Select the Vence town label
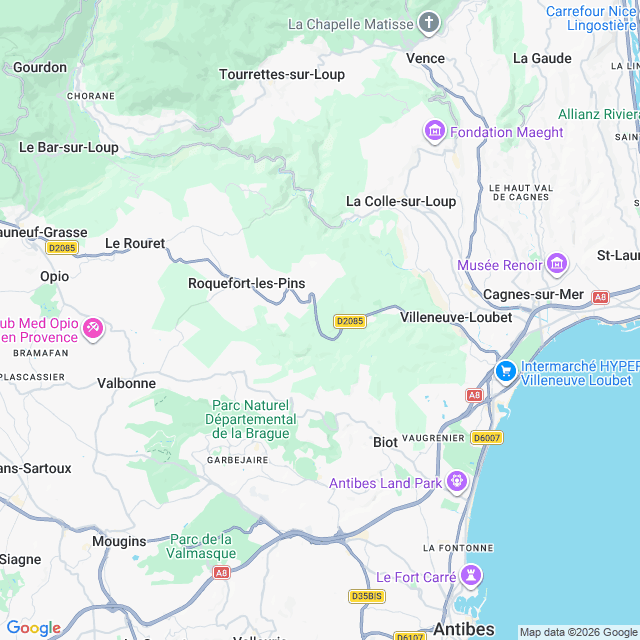Viewport: 640px width, 640px height. point(425,58)
